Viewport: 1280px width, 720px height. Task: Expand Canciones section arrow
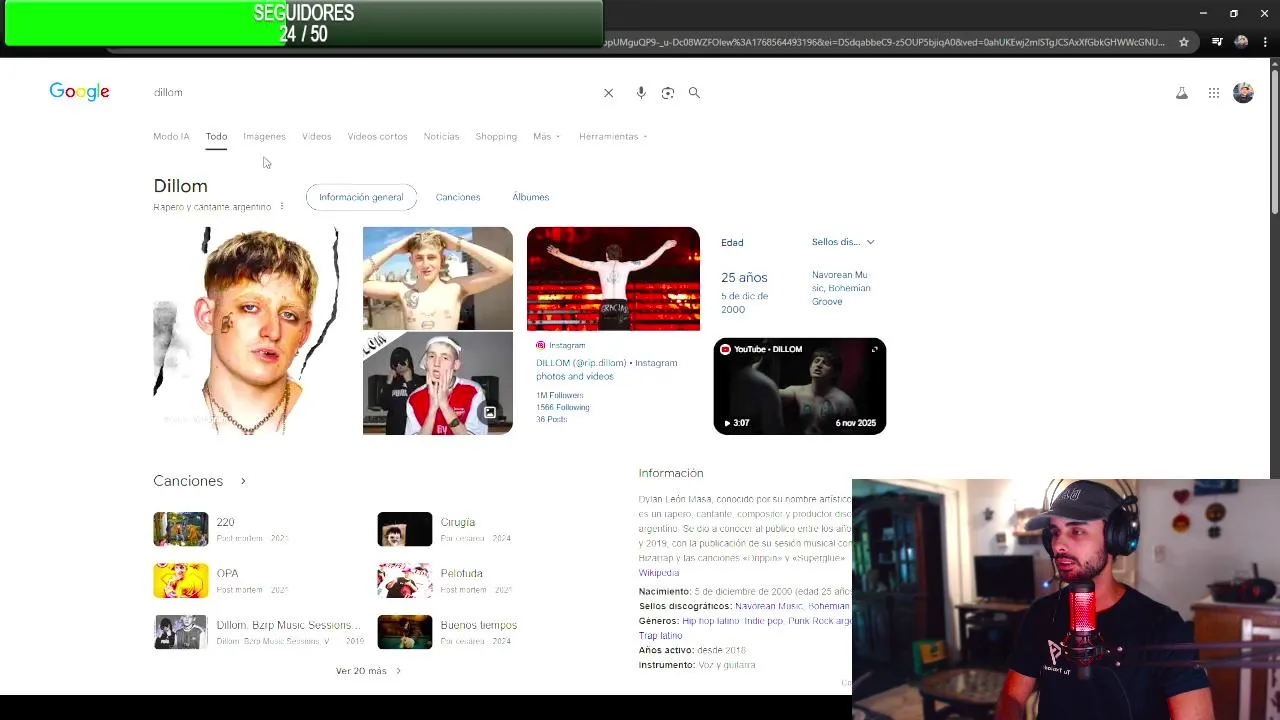pyautogui.click(x=243, y=481)
